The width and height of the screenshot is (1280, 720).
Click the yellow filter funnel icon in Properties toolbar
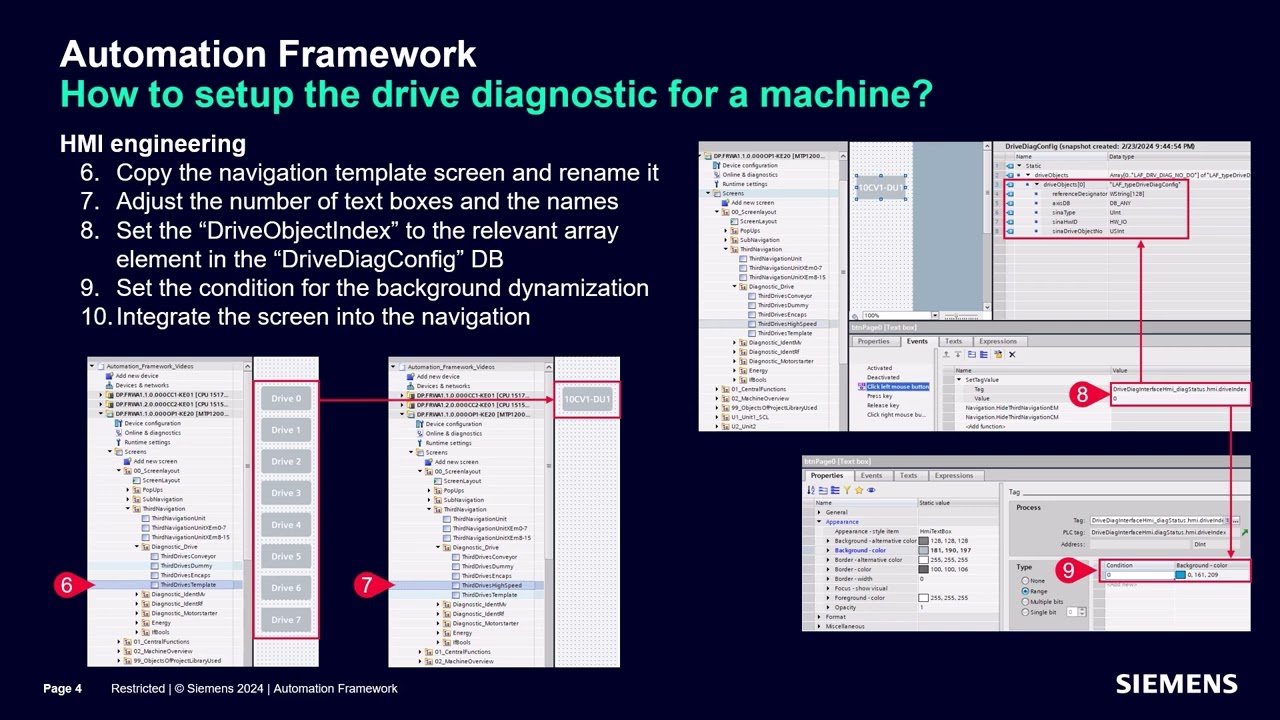coord(847,490)
